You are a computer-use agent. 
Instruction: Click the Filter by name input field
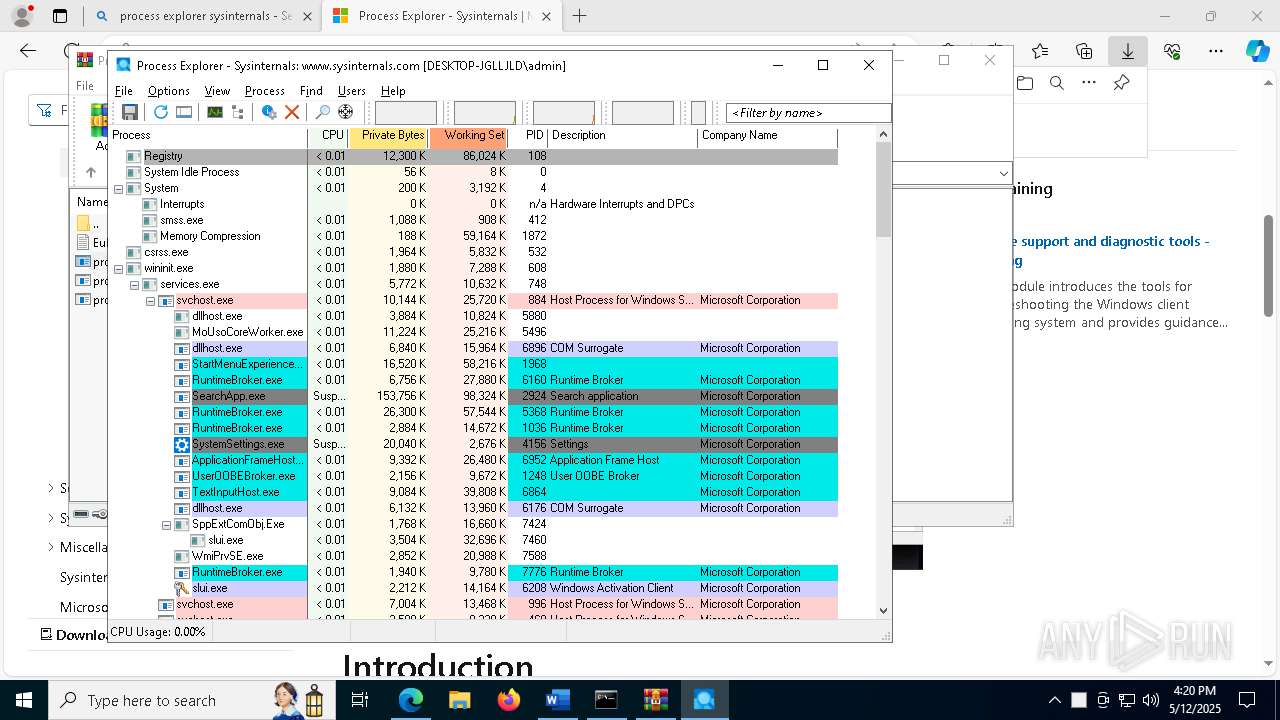point(808,113)
